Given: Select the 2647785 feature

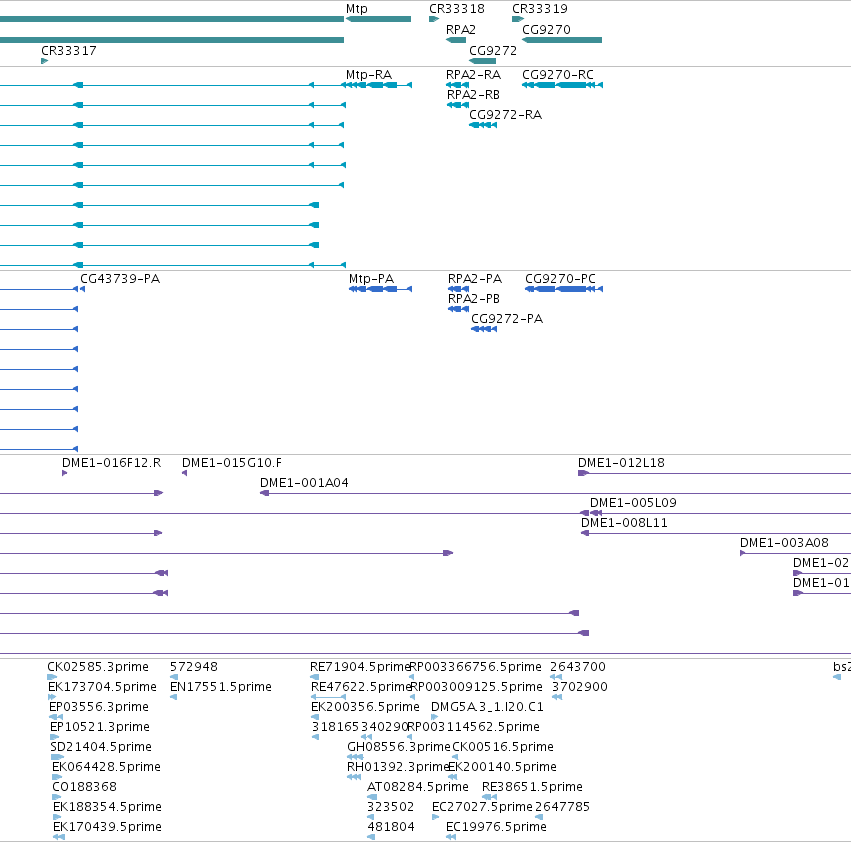Looking at the screenshot, I should (x=539, y=817).
